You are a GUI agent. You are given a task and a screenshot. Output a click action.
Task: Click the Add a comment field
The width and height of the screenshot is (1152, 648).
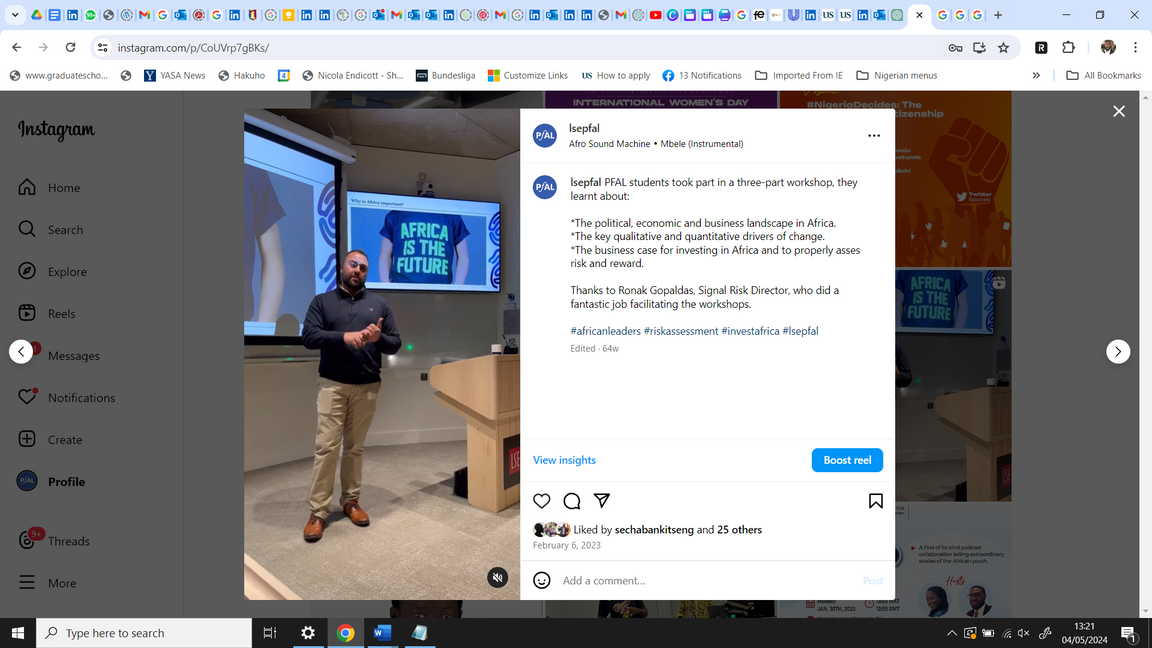click(700, 580)
